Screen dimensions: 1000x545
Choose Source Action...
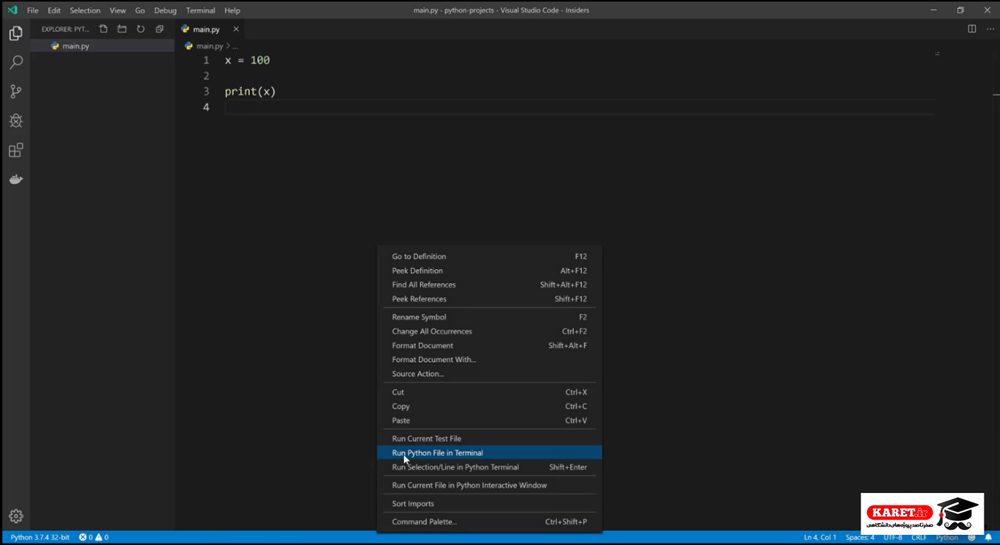tap(489, 374)
